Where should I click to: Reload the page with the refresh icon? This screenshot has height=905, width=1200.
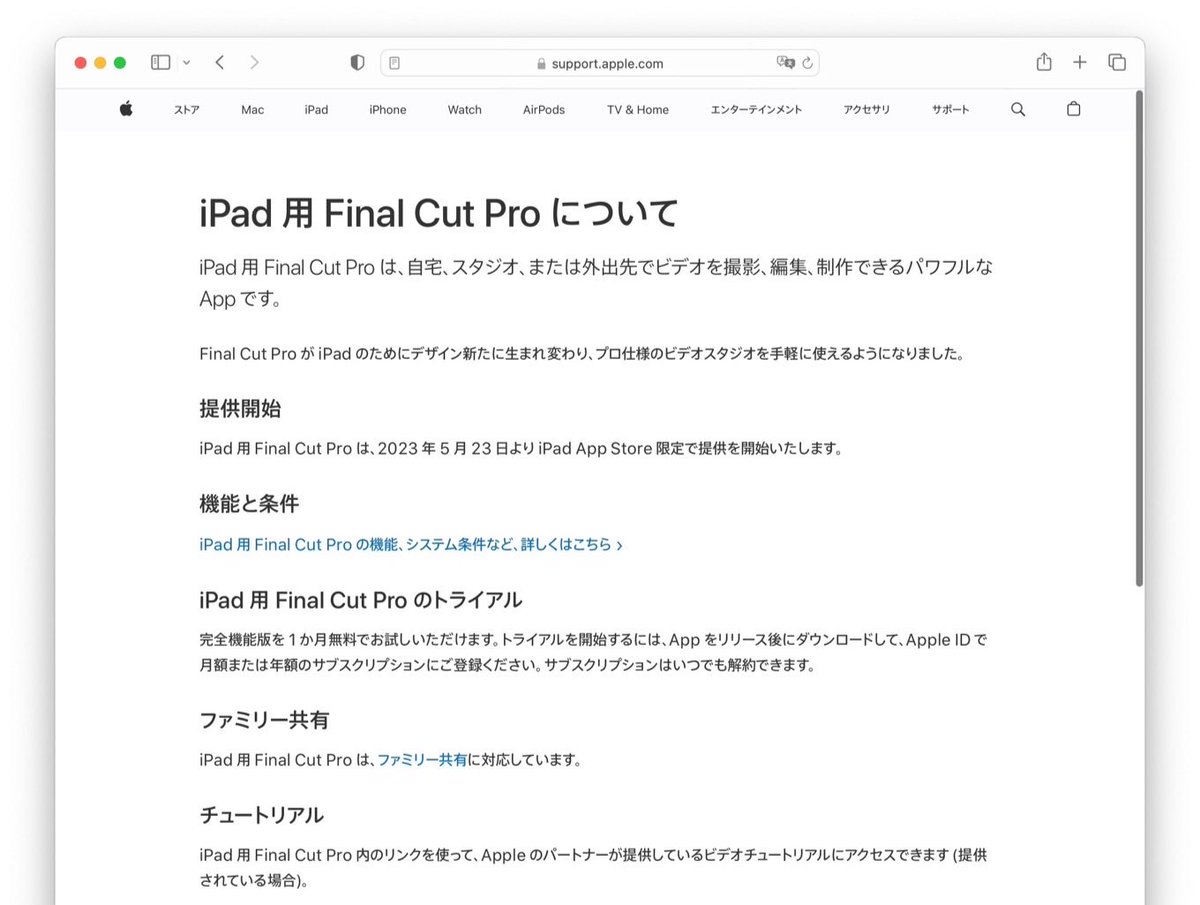[808, 62]
